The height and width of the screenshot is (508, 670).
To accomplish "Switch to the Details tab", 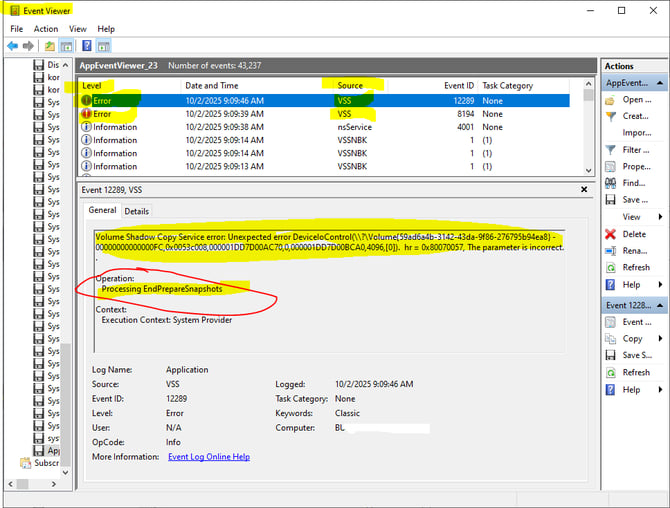I will 137,211.
